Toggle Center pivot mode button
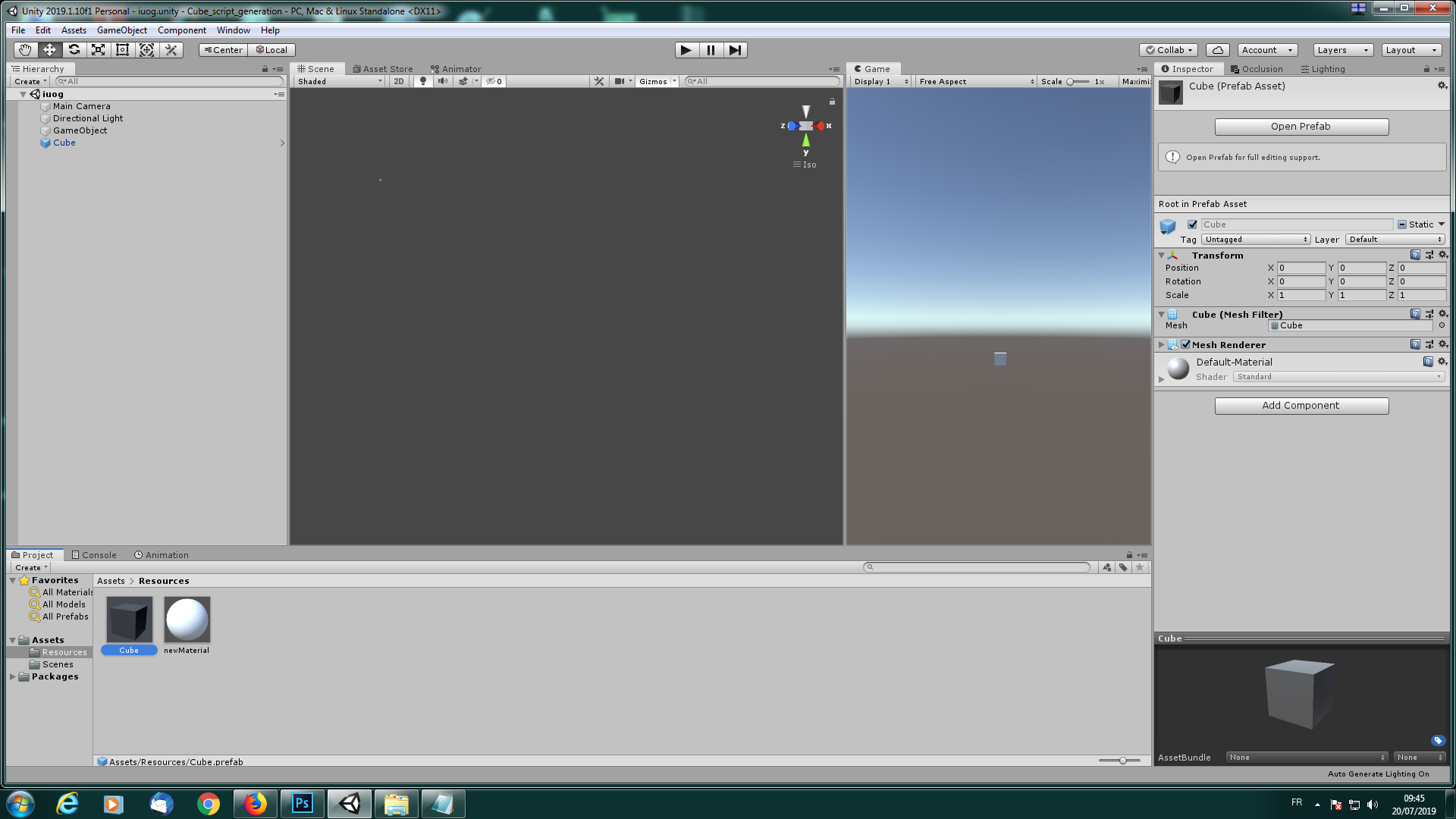 [x=223, y=50]
